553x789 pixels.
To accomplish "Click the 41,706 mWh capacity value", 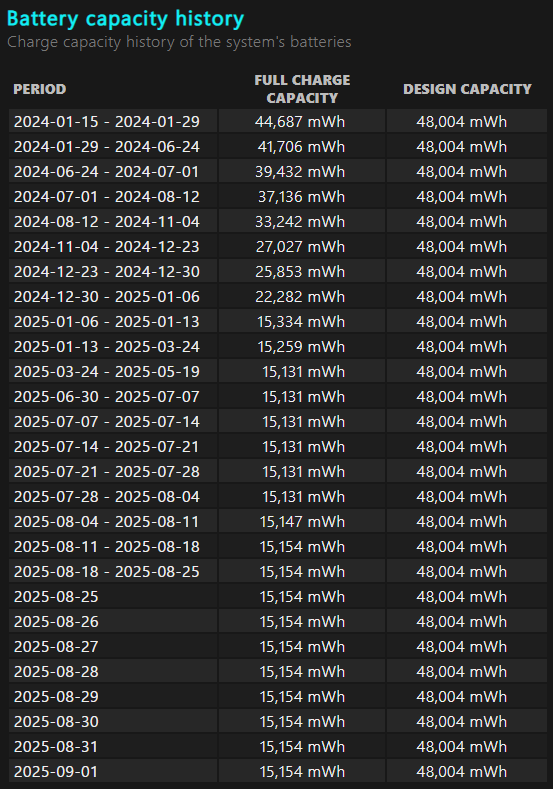I will [x=301, y=147].
